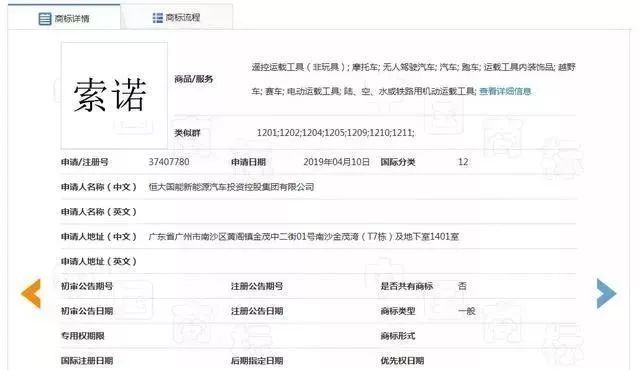Viewport: 640px width, 370px height.
Task: Click the 专用权期限 label
Action: click(x=83, y=336)
